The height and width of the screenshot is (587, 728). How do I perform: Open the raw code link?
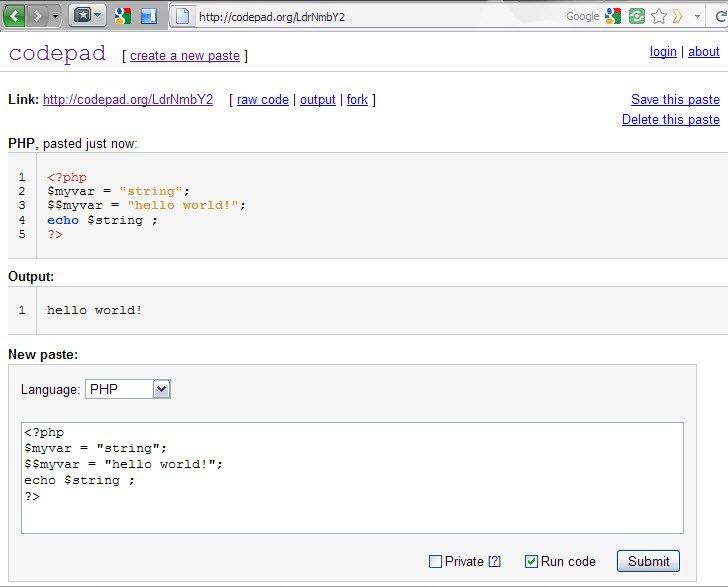(x=263, y=100)
